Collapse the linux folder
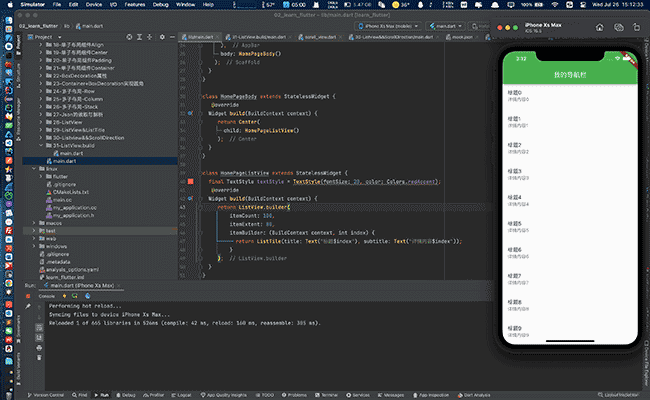 click(x=34, y=169)
